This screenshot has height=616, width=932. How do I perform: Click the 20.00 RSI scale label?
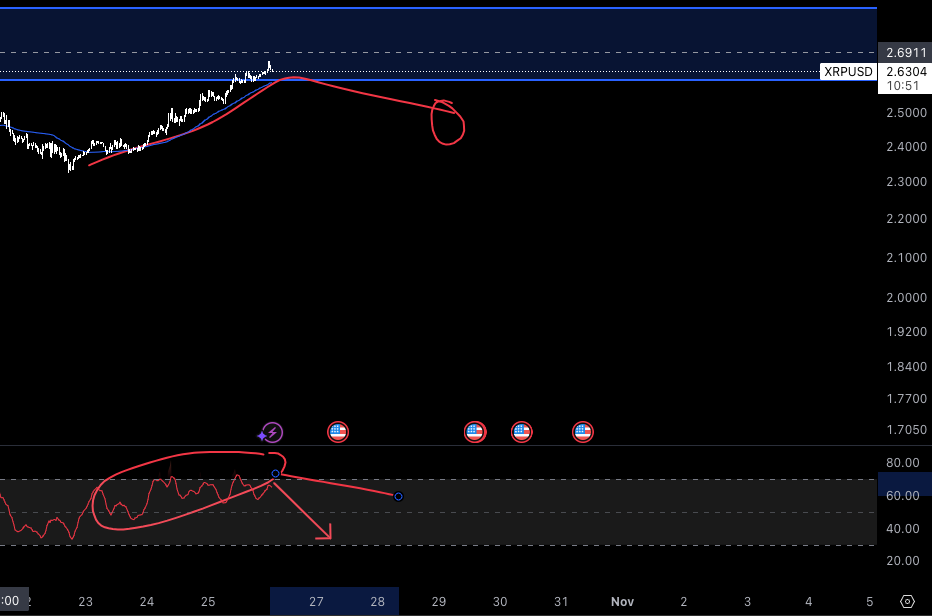coord(902,561)
